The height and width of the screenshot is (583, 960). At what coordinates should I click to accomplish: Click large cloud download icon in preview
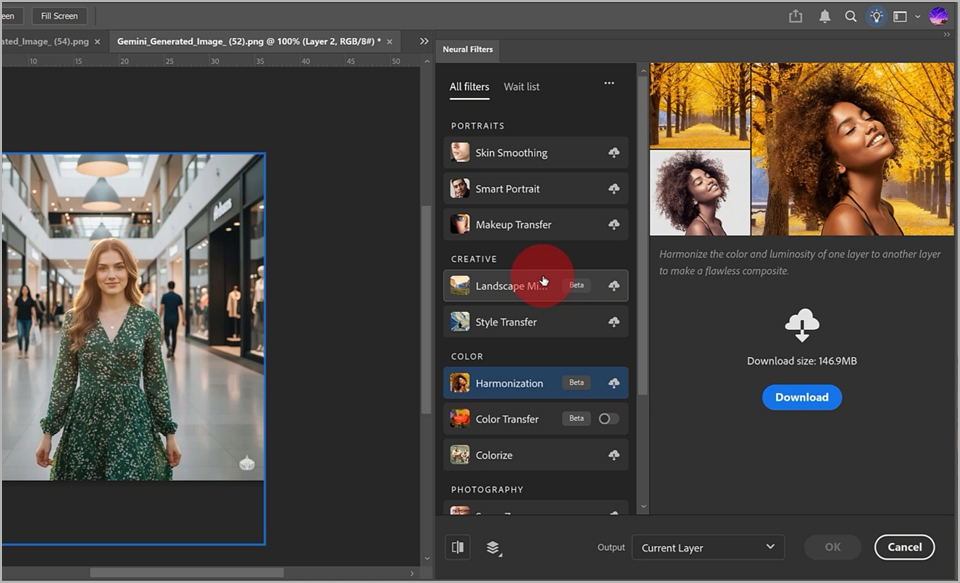(x=802, y=325)
